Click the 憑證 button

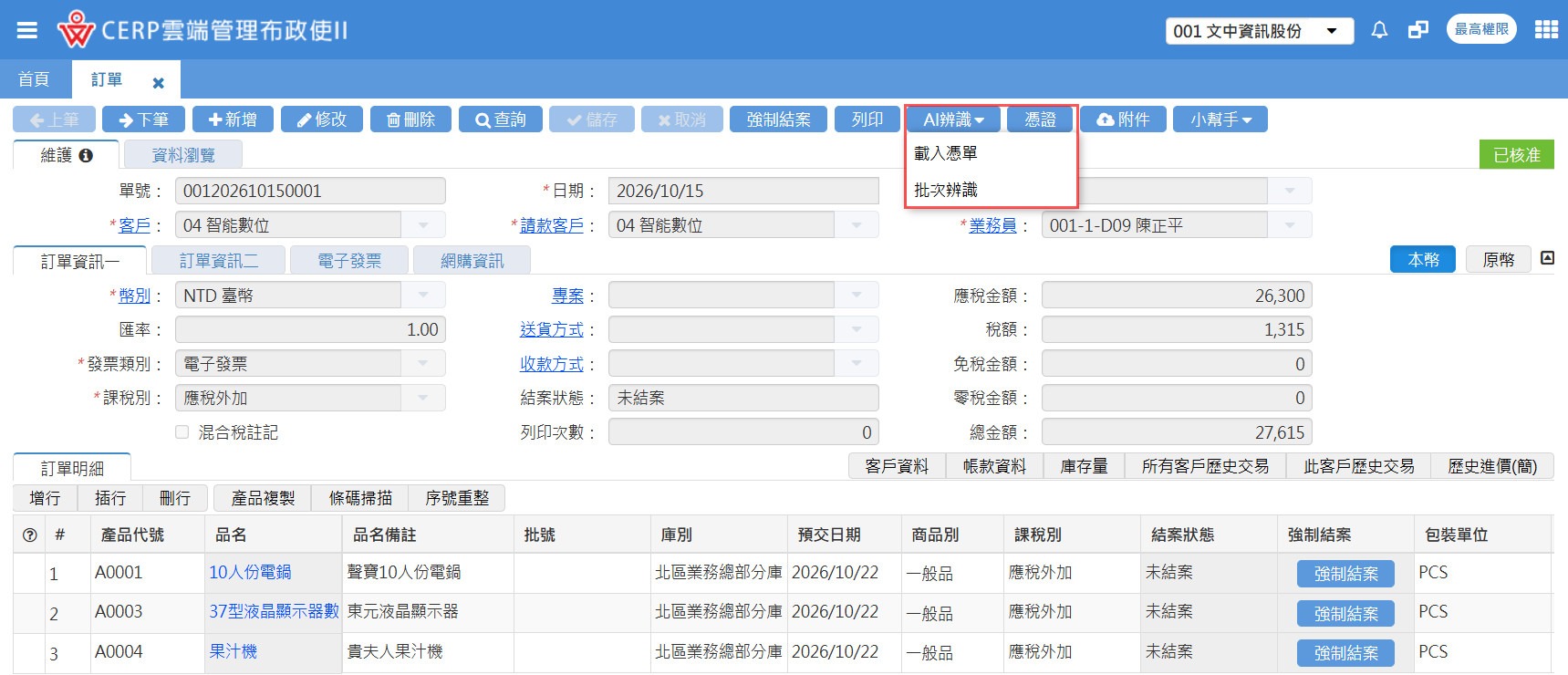(1040, 119)
